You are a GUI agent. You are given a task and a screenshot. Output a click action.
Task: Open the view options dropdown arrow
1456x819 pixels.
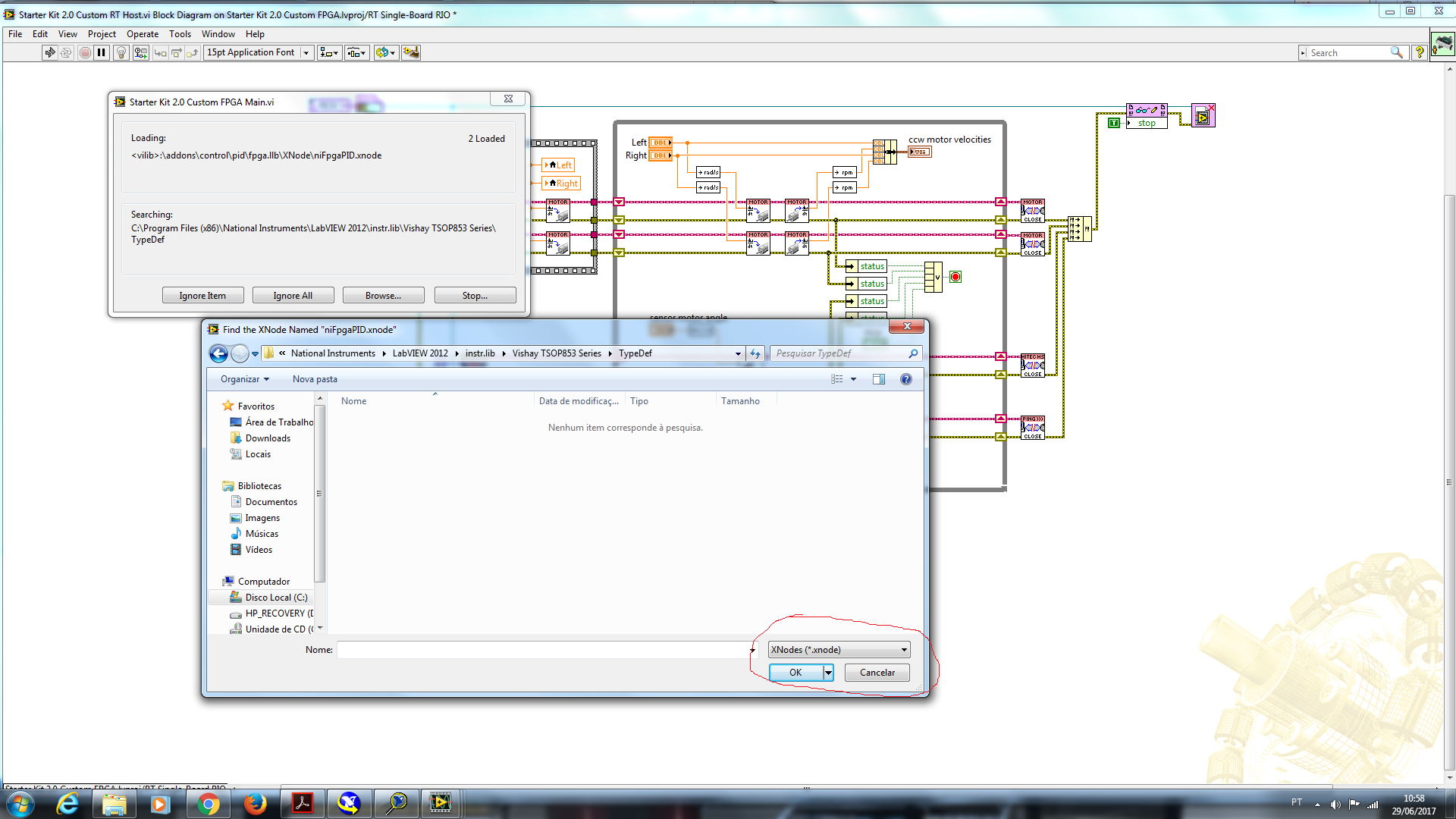pyautogui.click(x=854, y=379)
